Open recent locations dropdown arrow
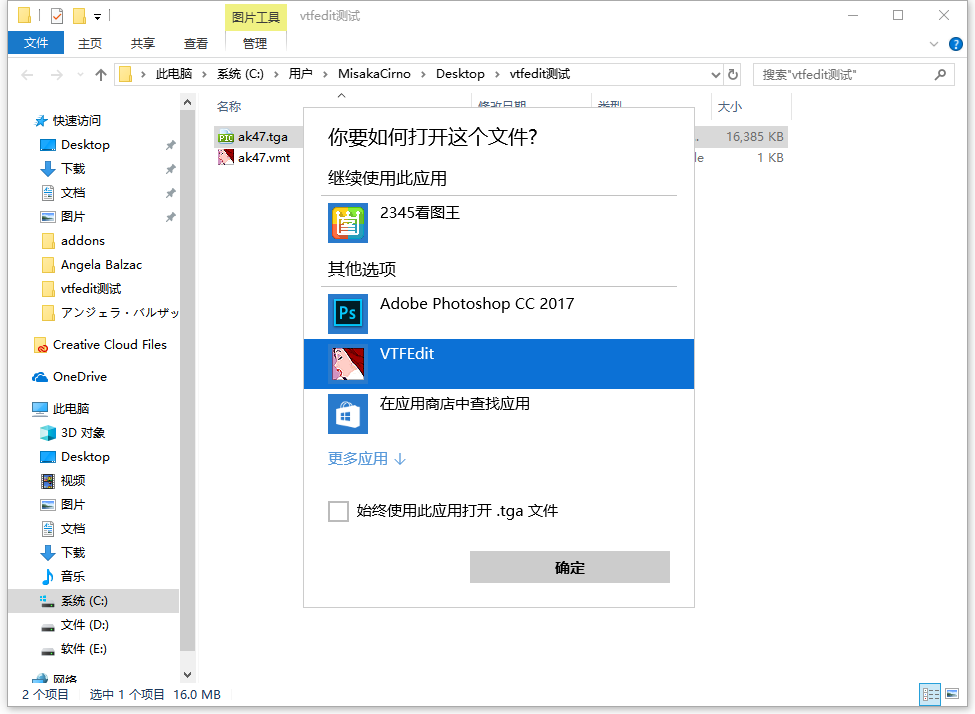This screenshot has width=975, height=714. [80, 75]
